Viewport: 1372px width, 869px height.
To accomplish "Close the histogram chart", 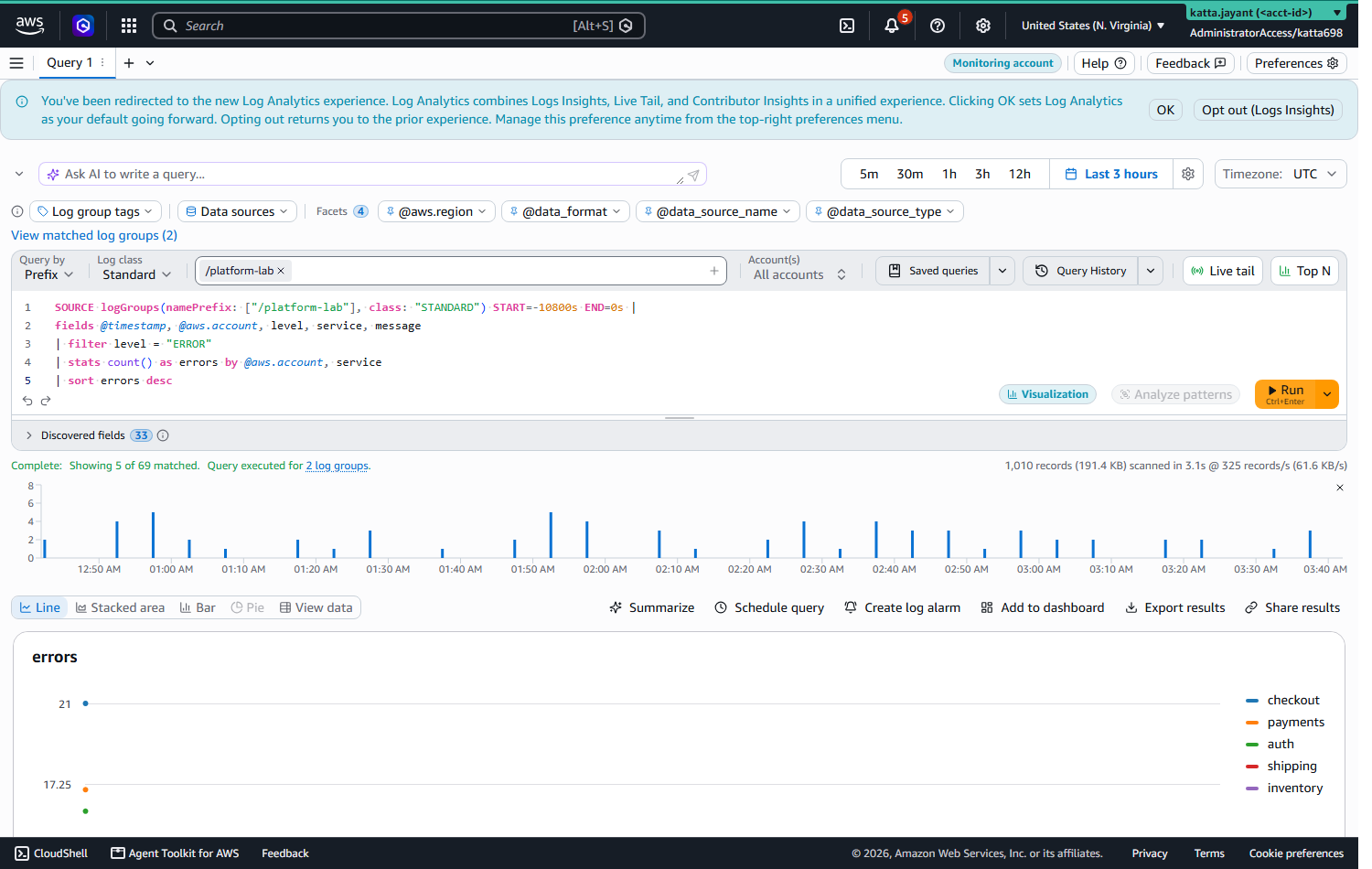I will click(x=1340, y=488).
